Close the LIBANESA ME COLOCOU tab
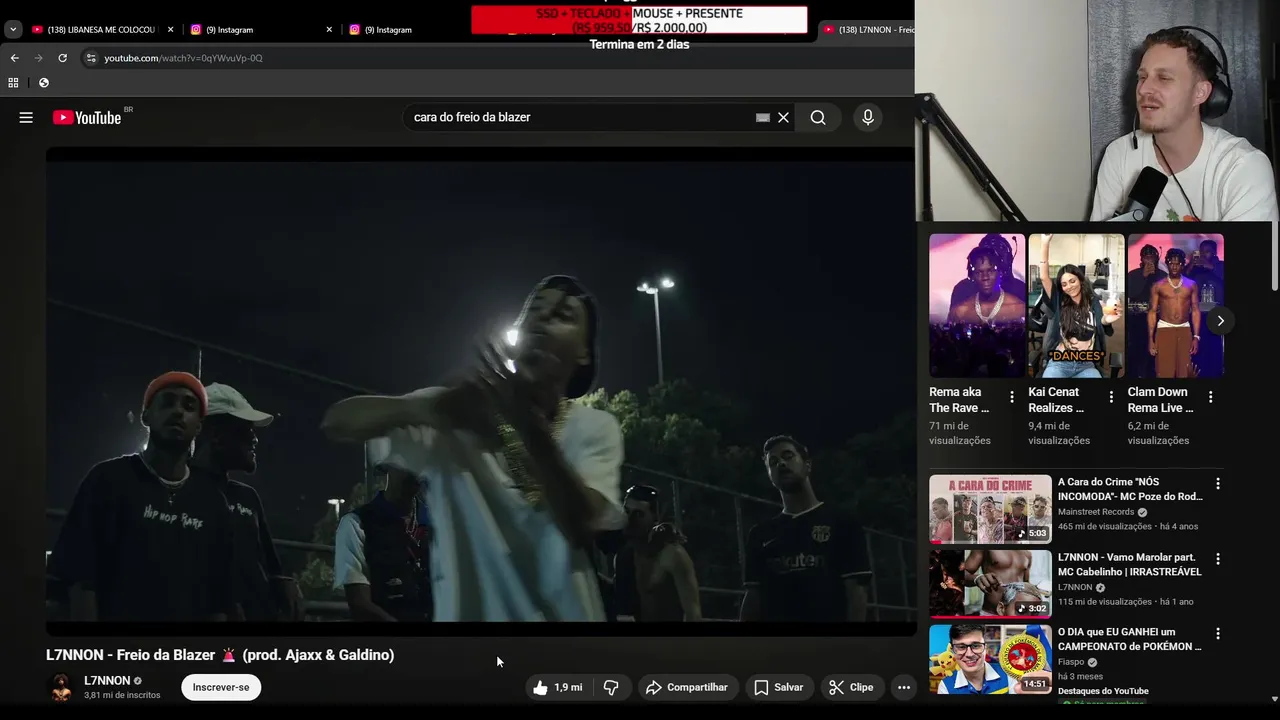Viewport: 1280px width, 720px height. (170, 29)
